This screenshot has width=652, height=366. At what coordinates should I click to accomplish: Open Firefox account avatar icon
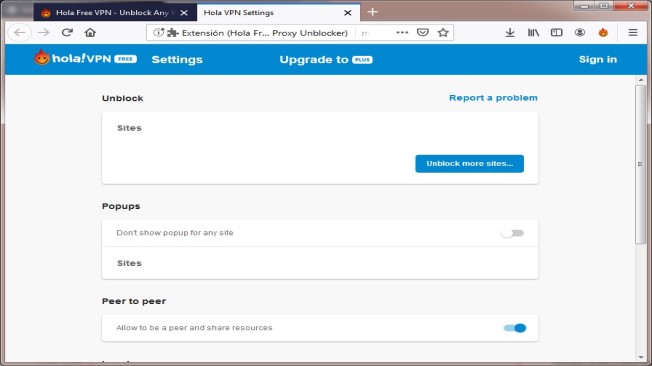coord(580,32)
